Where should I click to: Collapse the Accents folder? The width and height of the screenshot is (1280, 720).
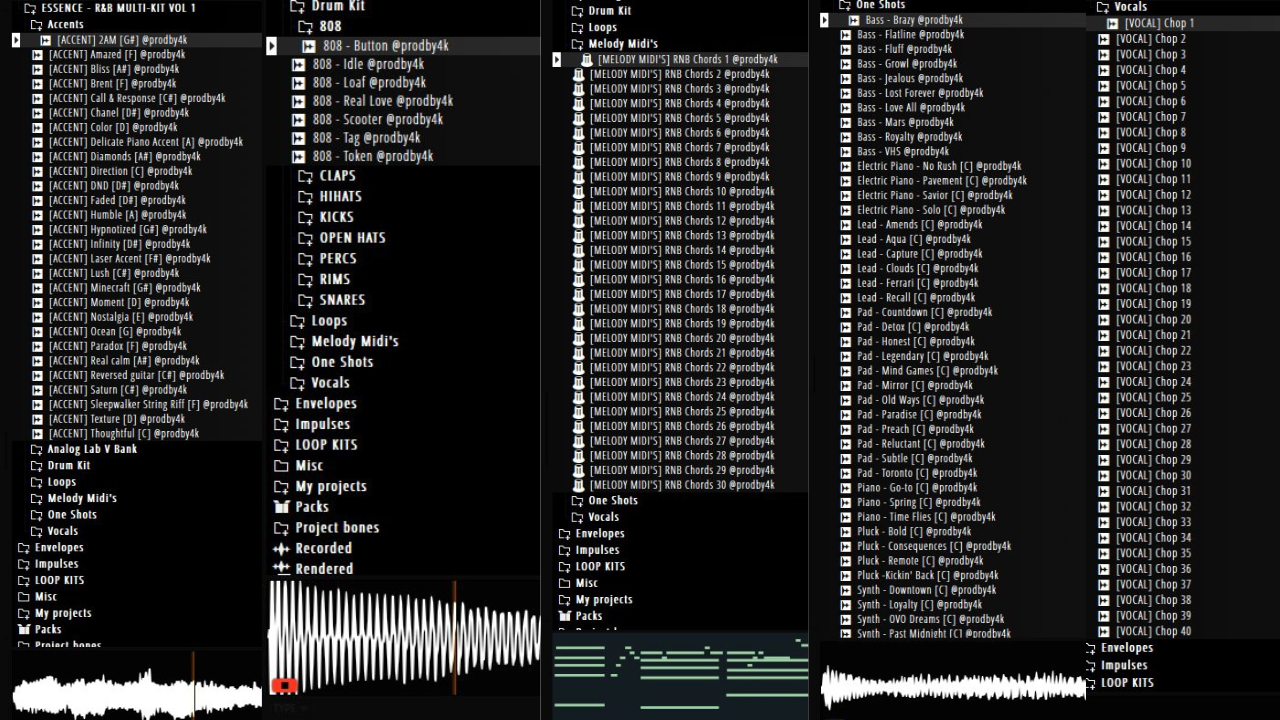[37, 24]
